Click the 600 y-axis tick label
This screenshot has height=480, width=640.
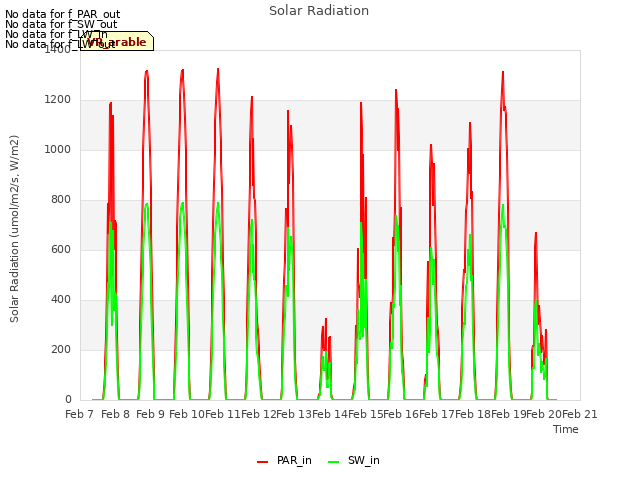(61, 249)
